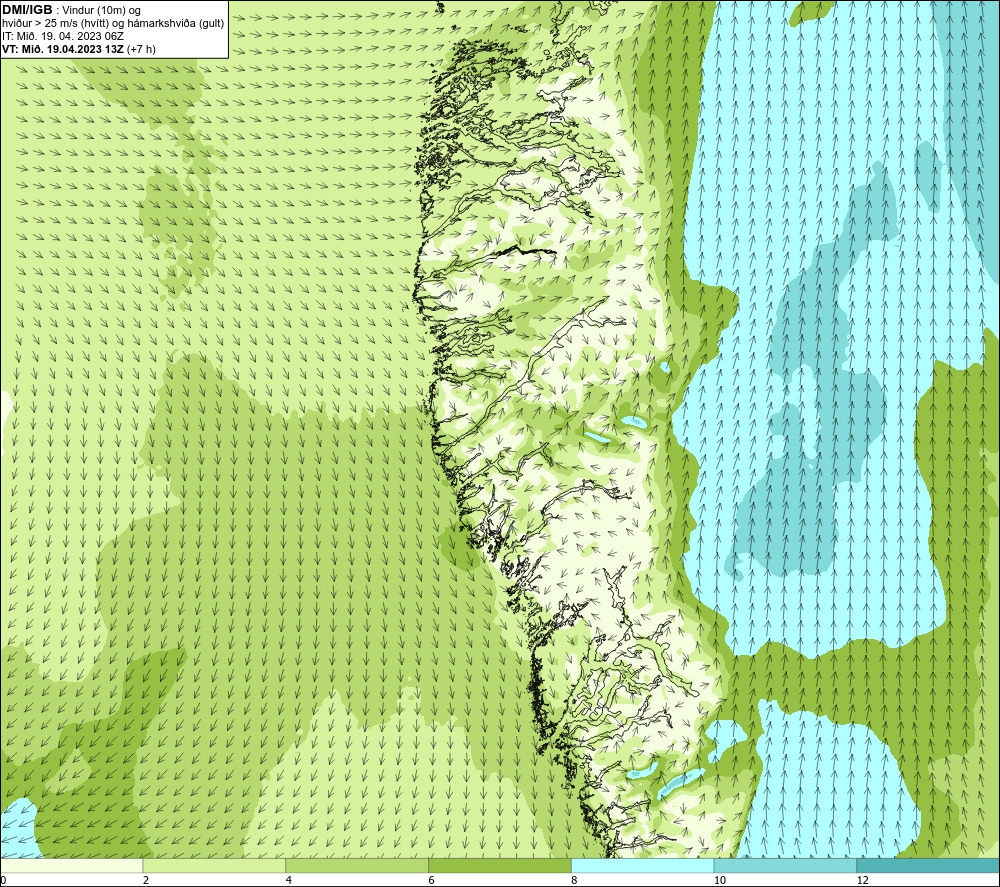Click the colorbar label '6'
The height and width of the screenshot is (887, 1000).
[432, 880]
